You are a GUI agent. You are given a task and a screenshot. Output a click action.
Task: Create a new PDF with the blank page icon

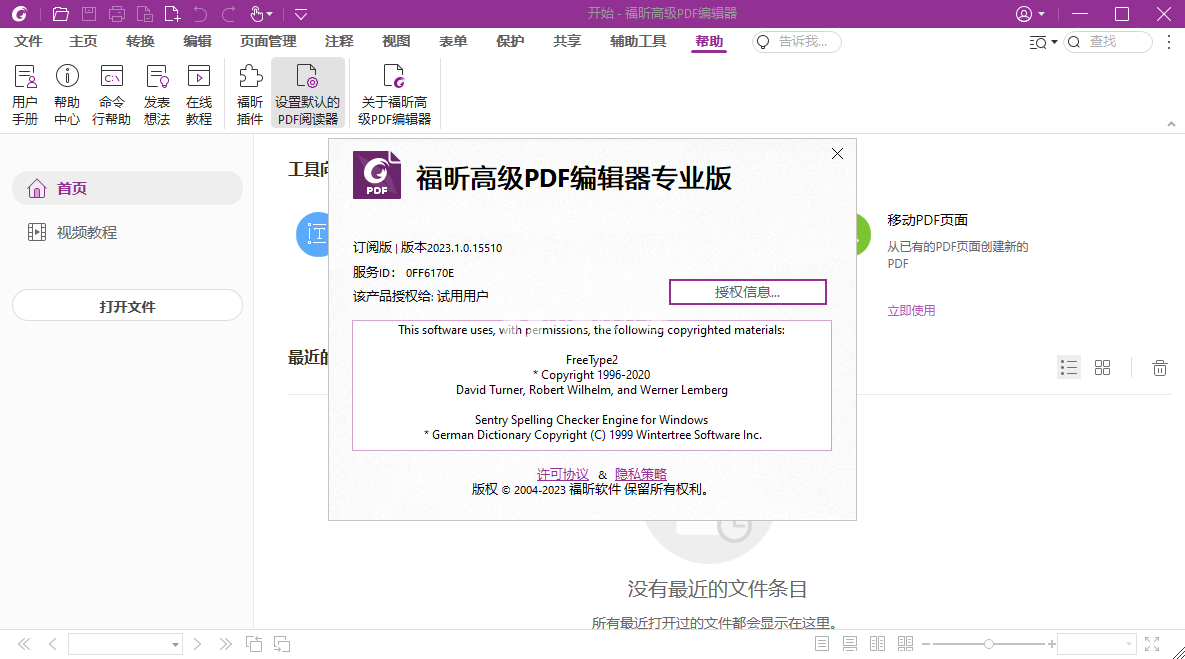(172, 14)
